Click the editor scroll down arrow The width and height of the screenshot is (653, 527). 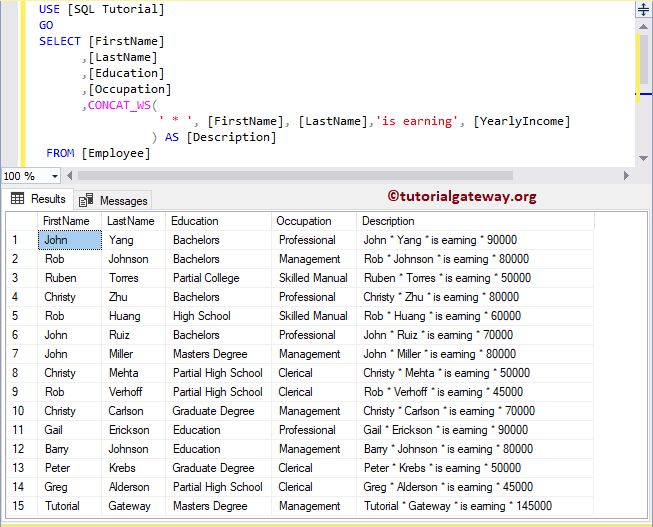643,158
